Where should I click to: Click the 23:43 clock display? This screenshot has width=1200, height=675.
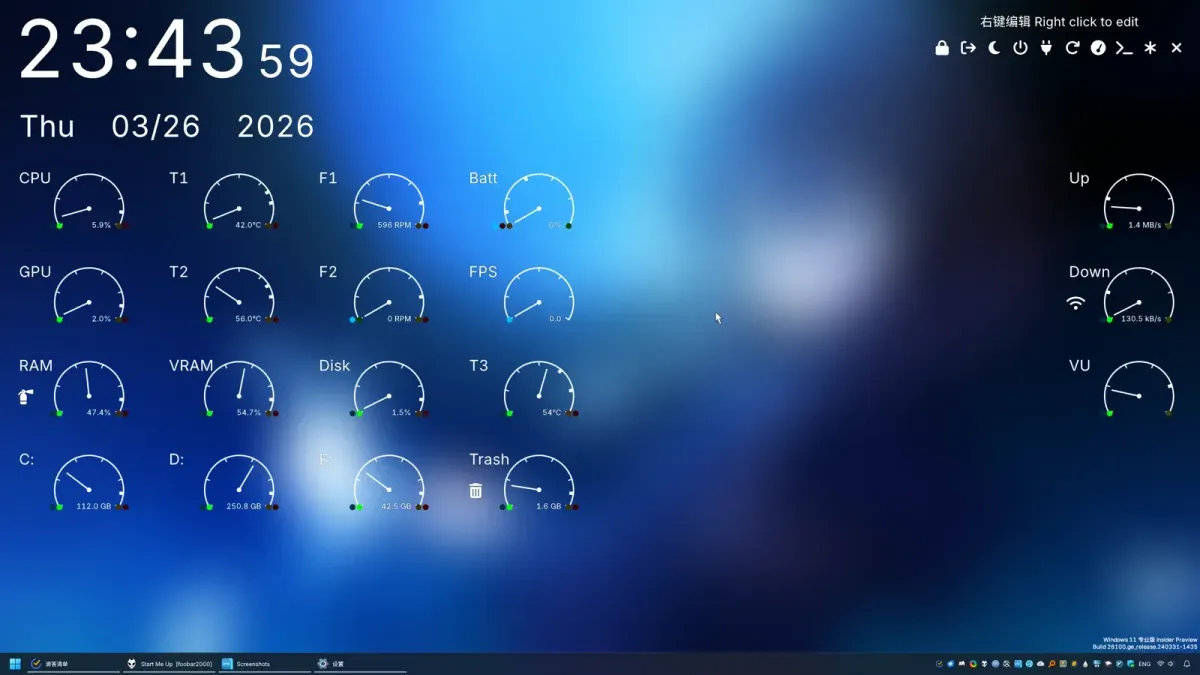[x=133, y=50]
